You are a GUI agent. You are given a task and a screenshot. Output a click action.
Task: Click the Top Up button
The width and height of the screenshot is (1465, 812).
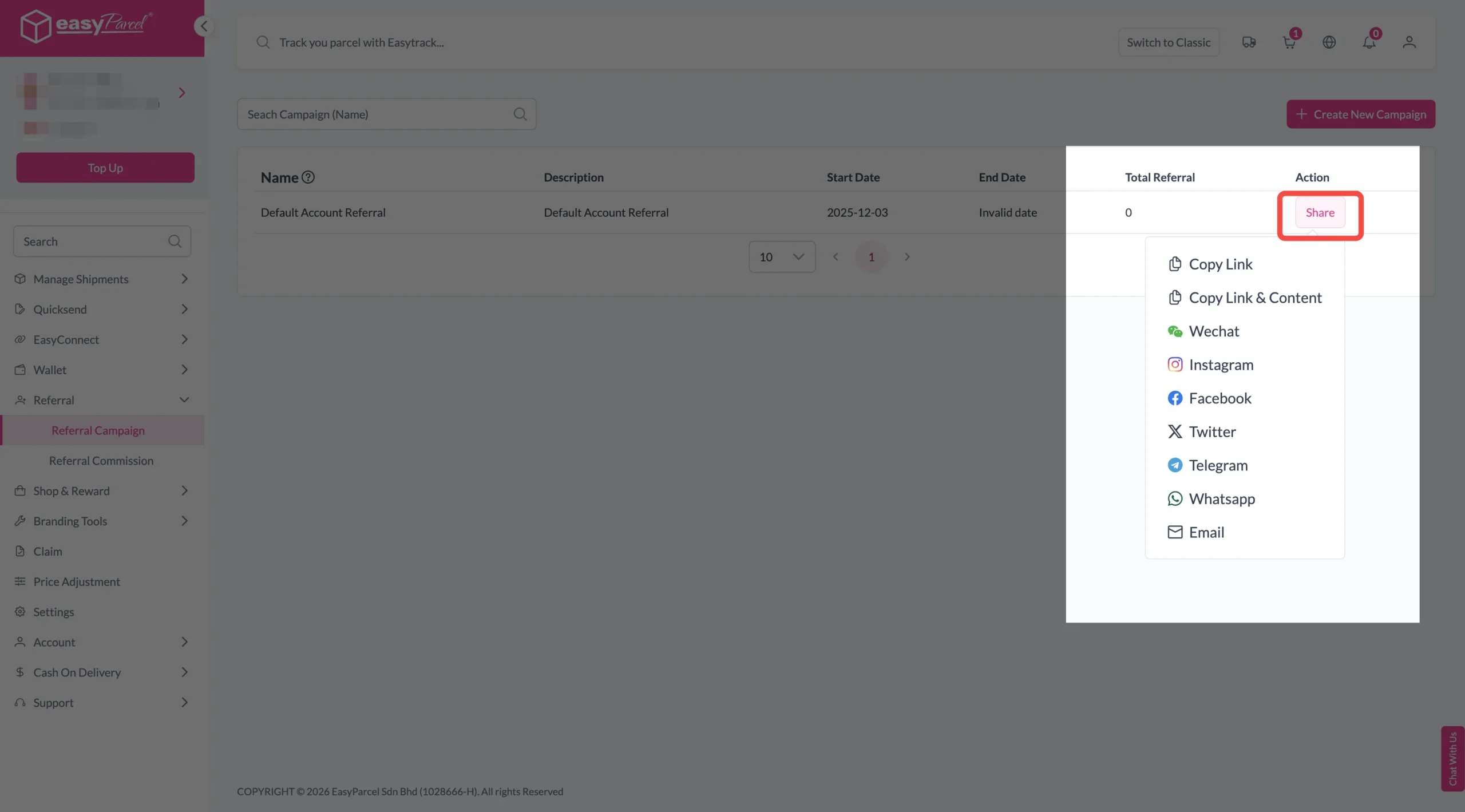coord(105,168)
